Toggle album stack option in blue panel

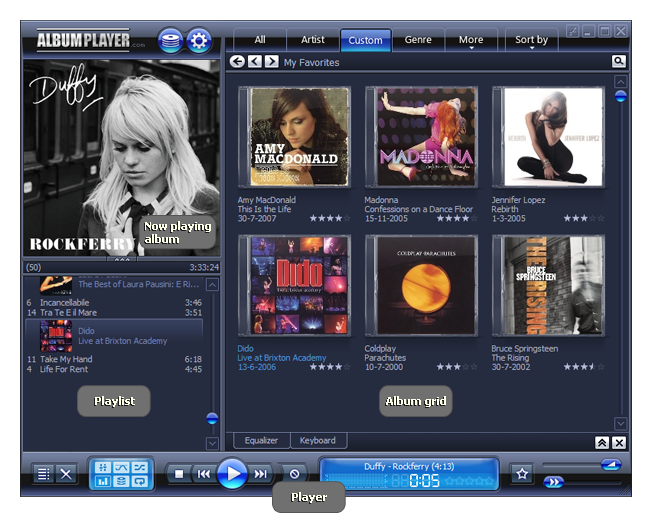point(121,481)
